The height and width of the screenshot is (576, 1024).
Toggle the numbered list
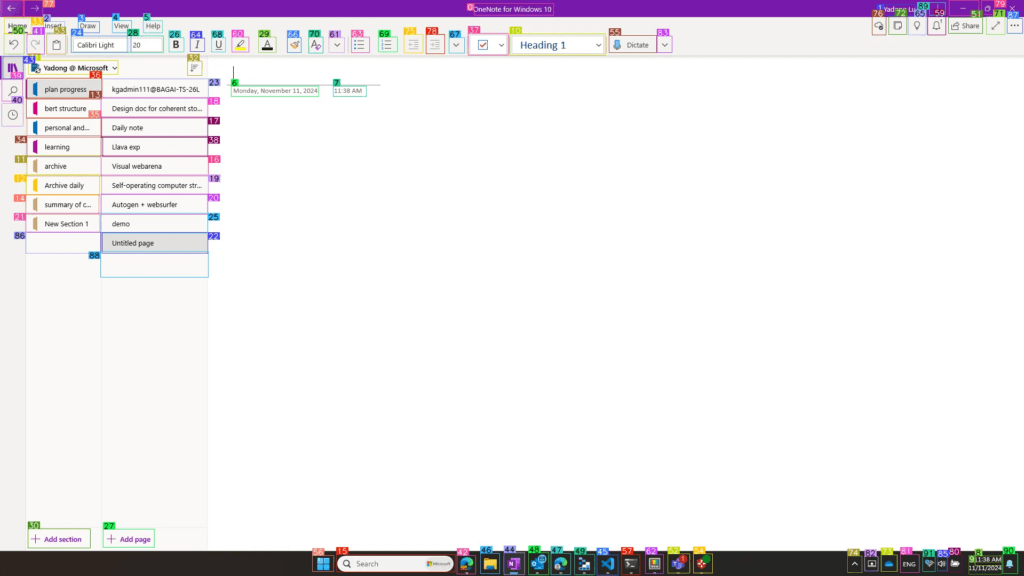tap(387, 45)
